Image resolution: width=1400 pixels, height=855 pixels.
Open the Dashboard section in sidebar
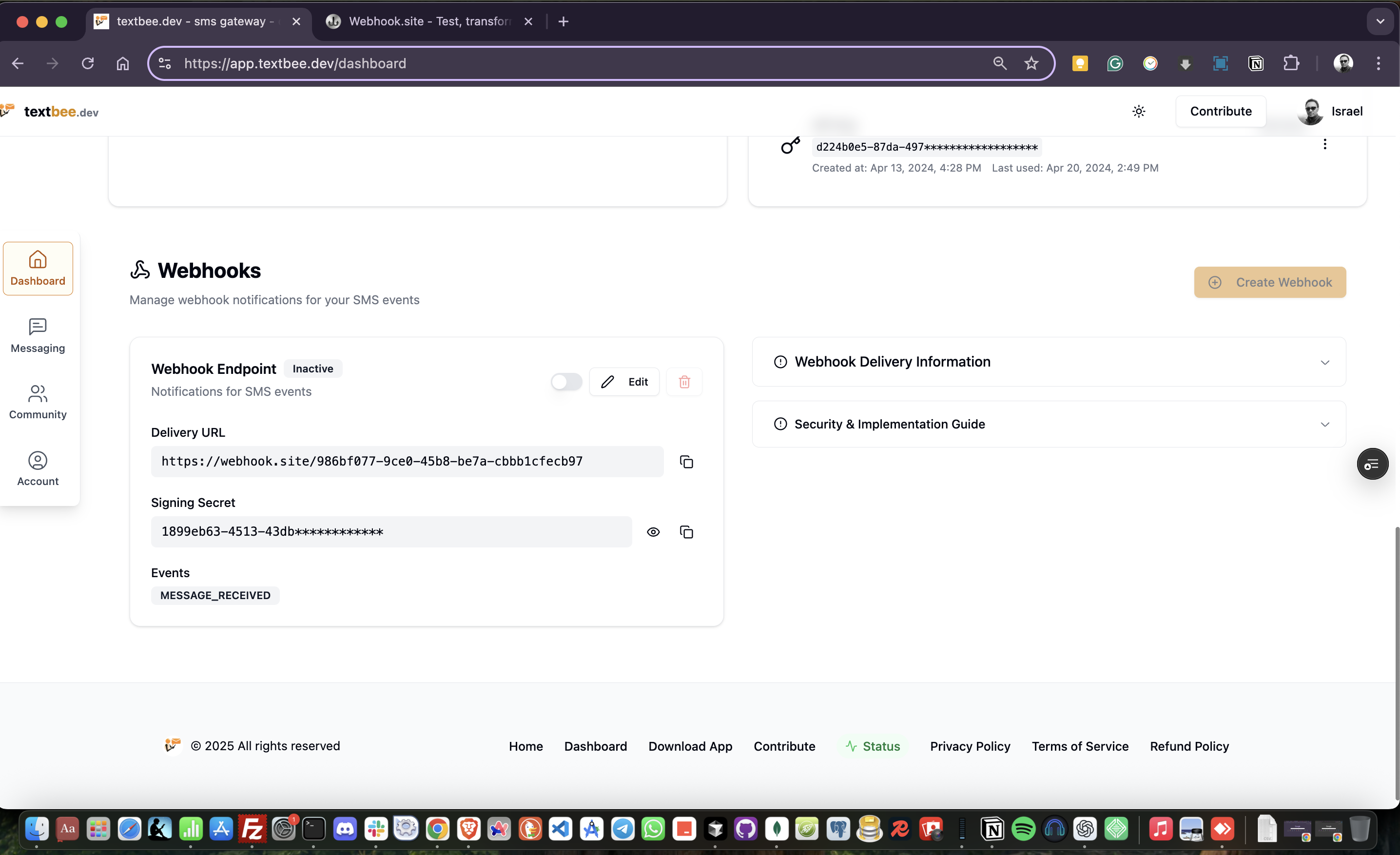(x=38, y=268)
